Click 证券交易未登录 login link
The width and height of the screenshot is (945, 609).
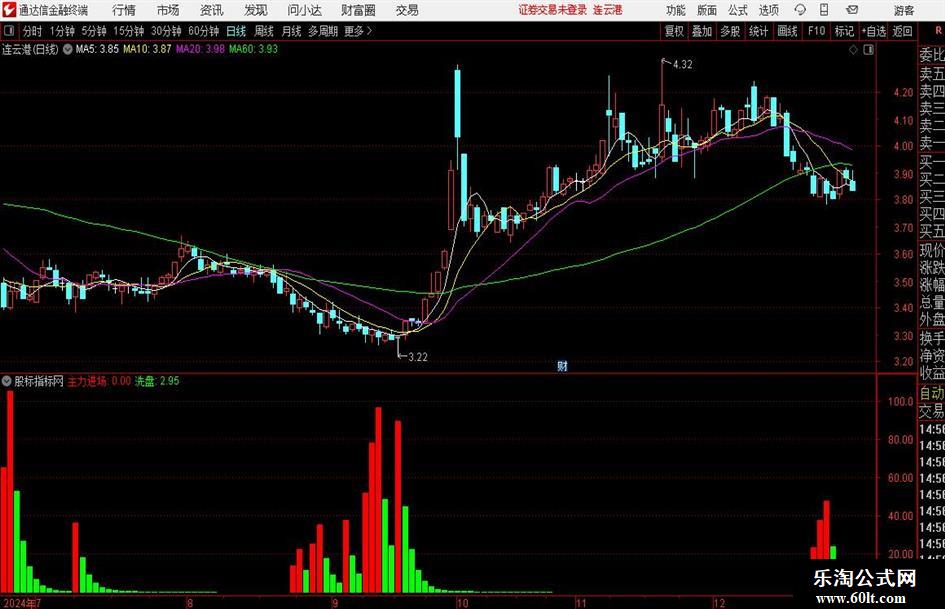(x=552, y=10)
